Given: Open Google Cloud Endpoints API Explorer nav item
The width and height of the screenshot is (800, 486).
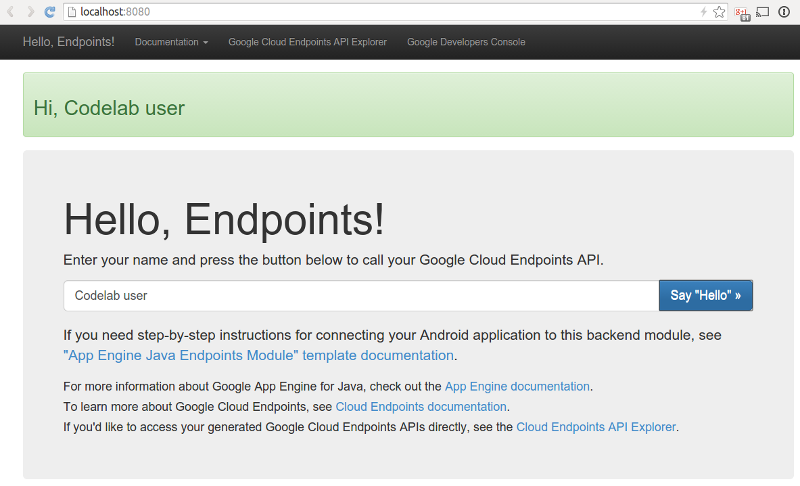Looking at the screenshot, I should [307, 42].
